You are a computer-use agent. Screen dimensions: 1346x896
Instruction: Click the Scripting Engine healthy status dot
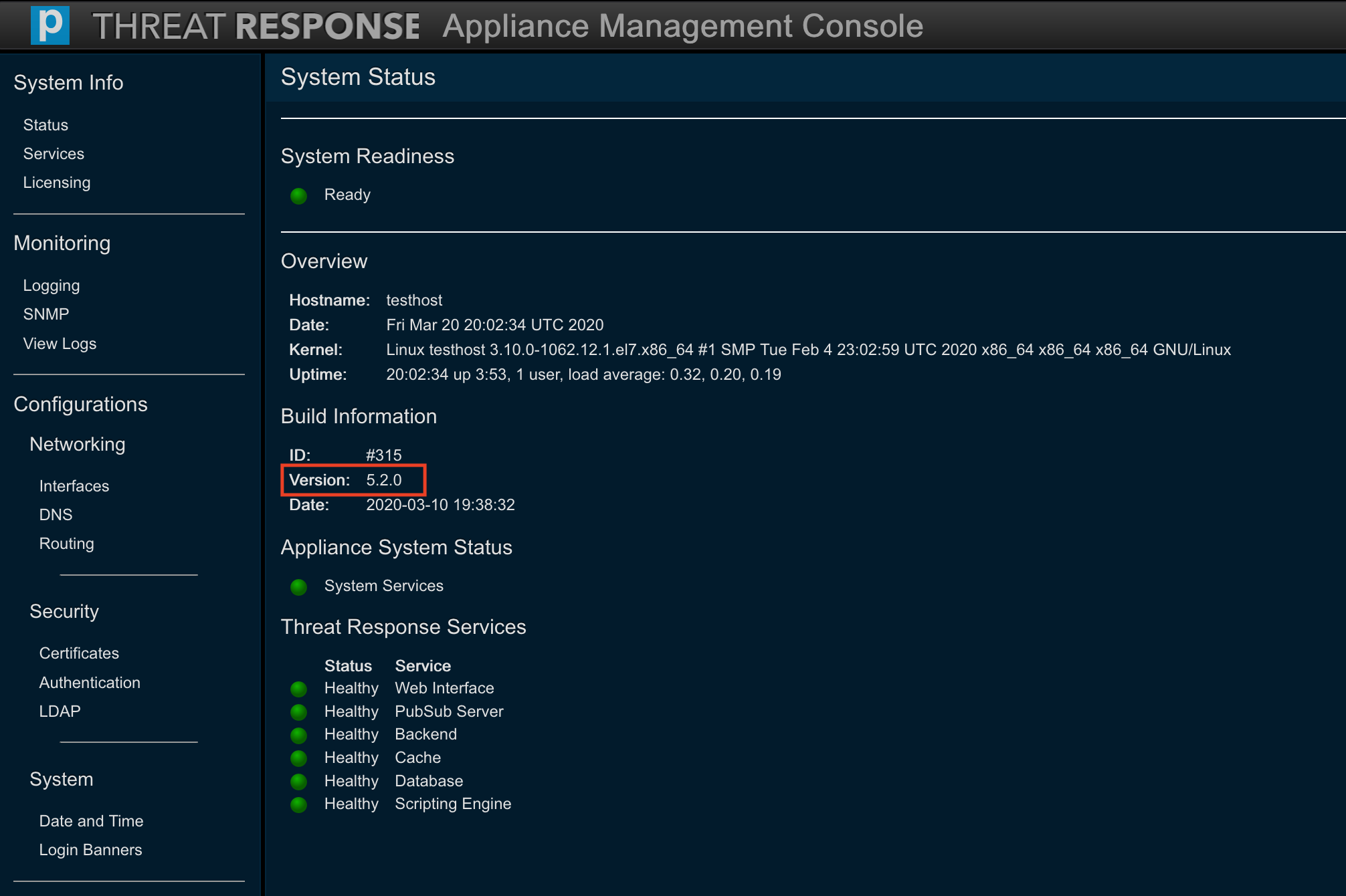[298, 804]
